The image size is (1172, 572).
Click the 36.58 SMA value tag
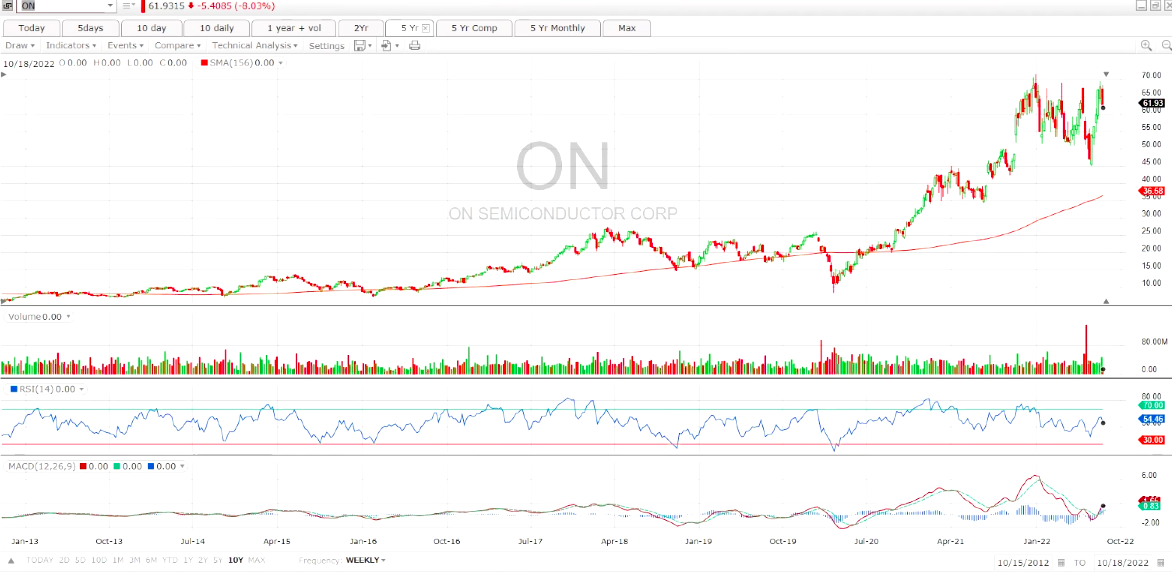tap(1153, 191)
